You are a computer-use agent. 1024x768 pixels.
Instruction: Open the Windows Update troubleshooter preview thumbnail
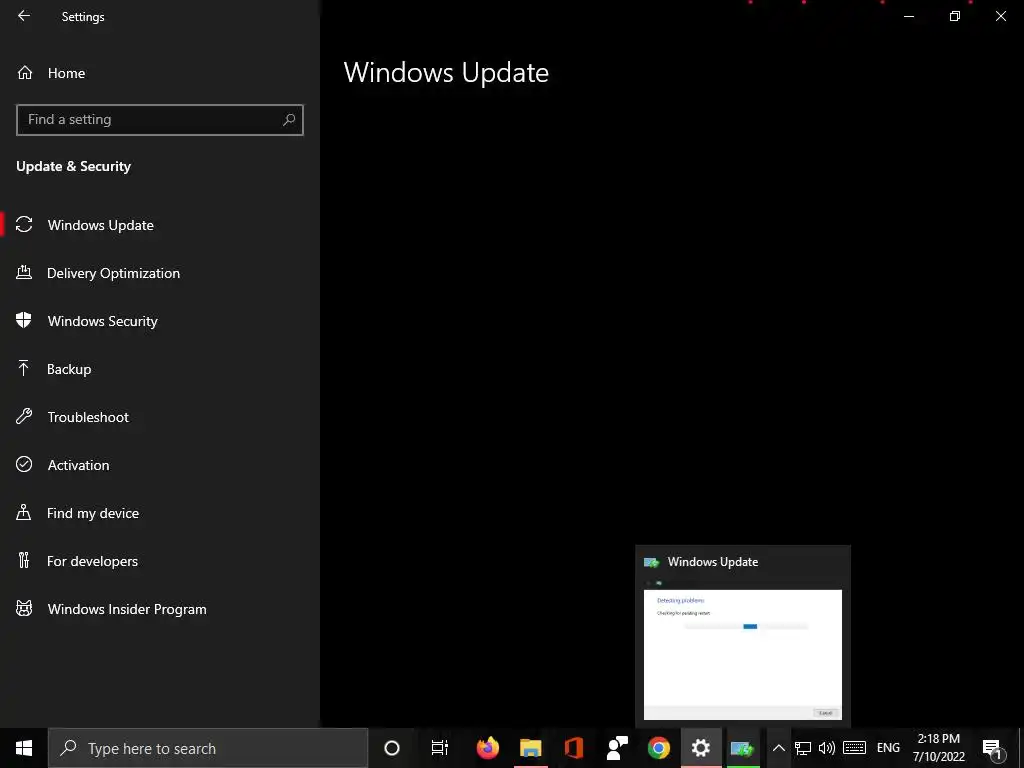(x=743, y=654)
